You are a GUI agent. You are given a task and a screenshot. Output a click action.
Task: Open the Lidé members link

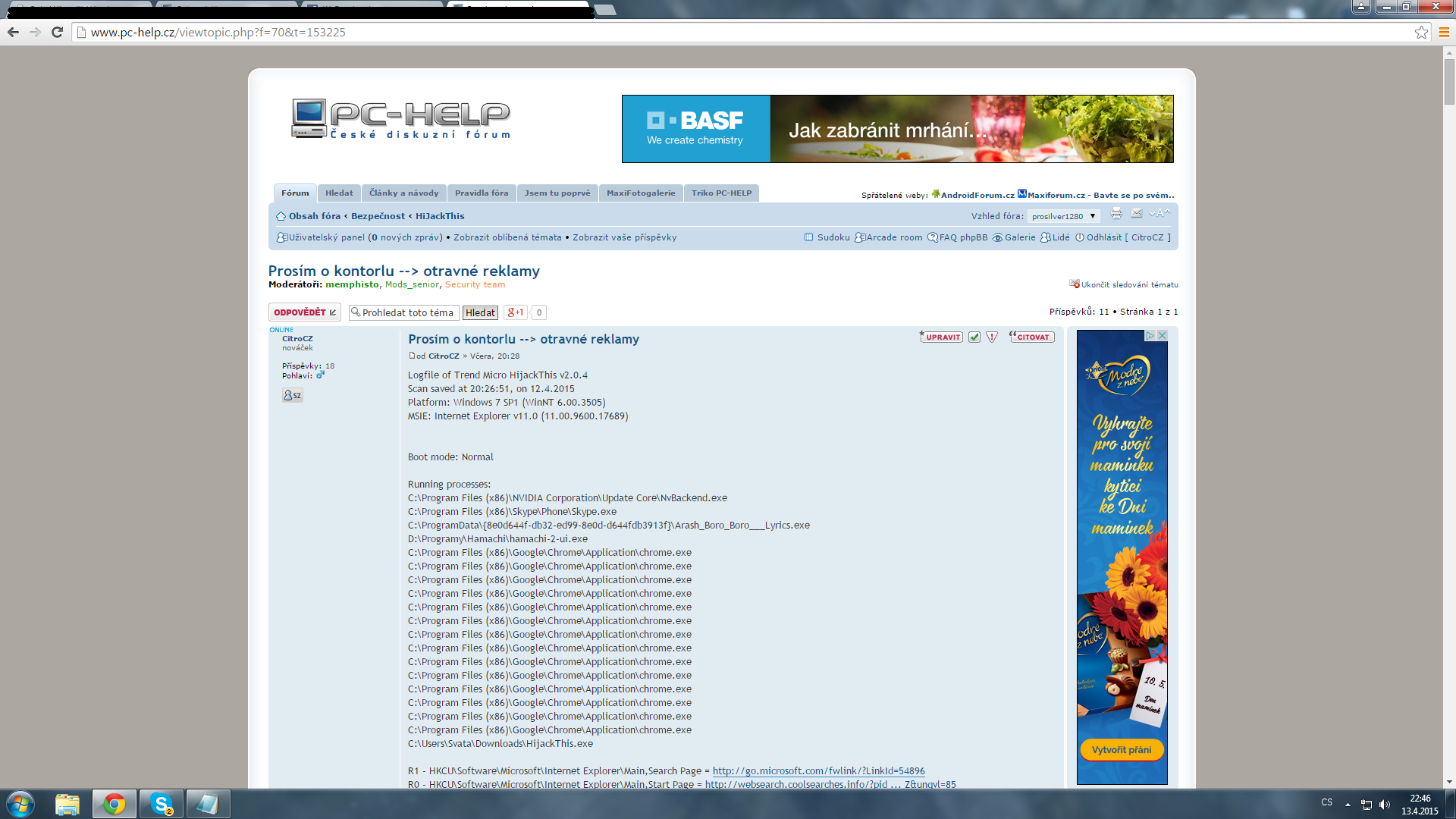click(x=1061, y=237)
